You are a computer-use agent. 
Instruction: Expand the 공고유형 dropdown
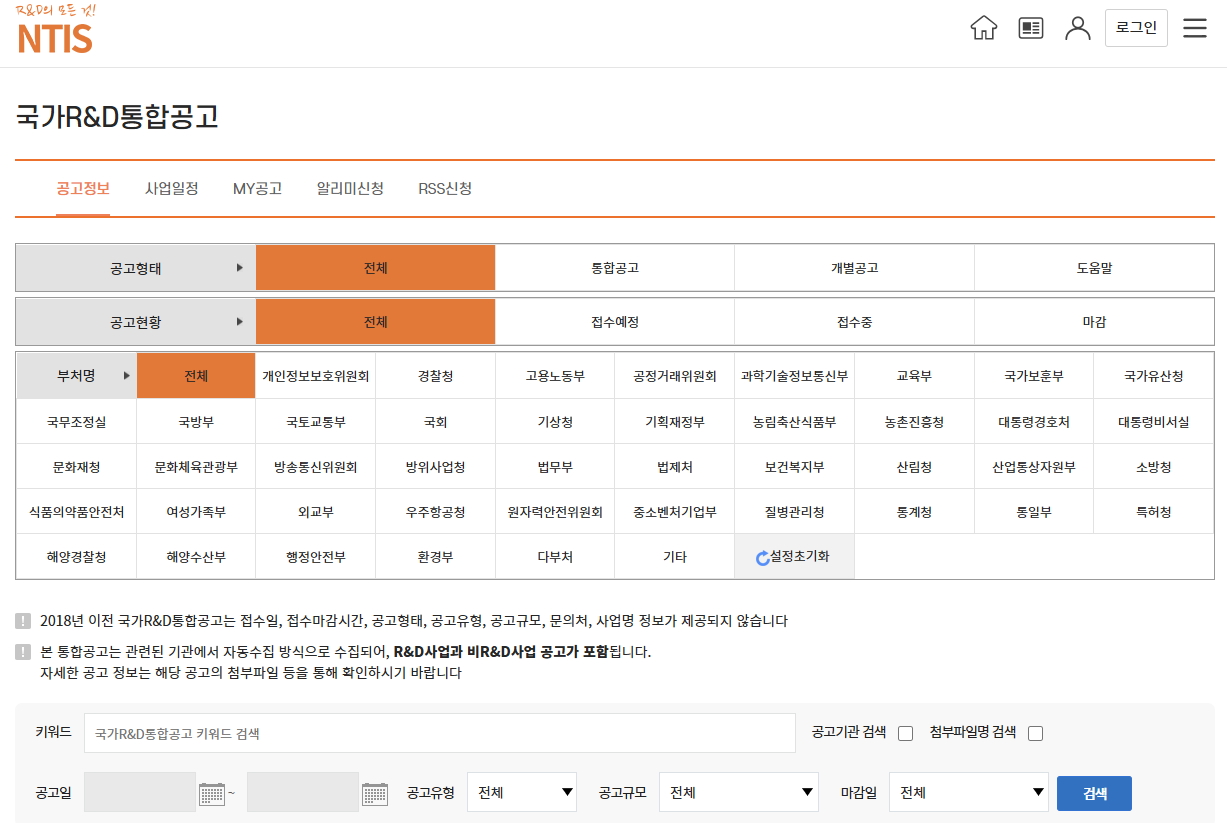522,793
